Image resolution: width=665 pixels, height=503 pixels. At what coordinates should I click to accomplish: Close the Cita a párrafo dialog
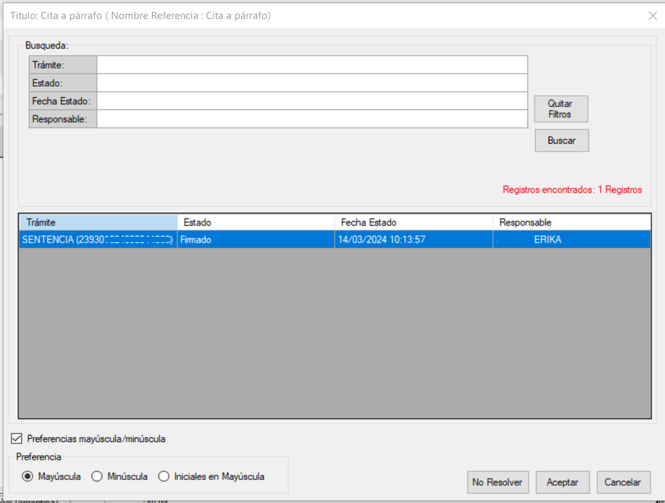coord(652,16)
